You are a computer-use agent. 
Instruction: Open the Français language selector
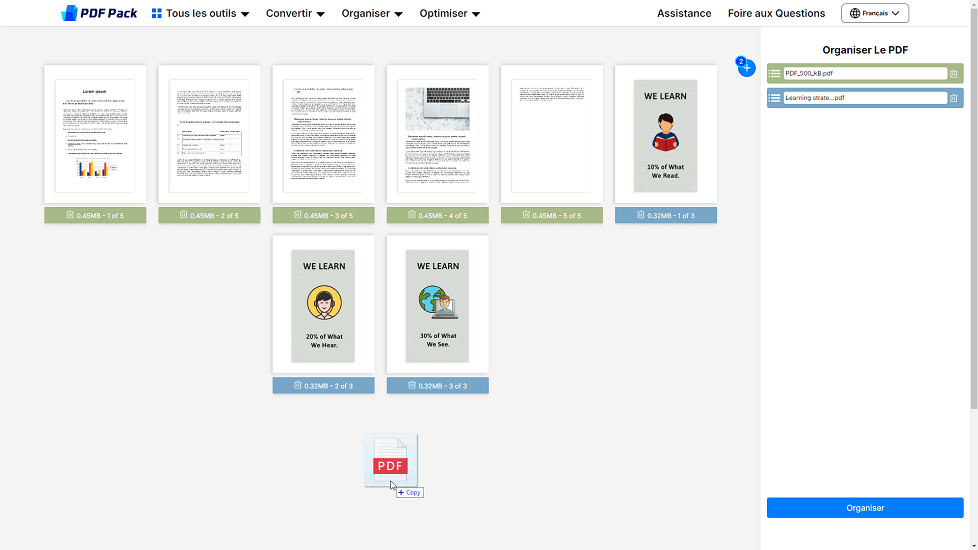(x=875, y=13)
